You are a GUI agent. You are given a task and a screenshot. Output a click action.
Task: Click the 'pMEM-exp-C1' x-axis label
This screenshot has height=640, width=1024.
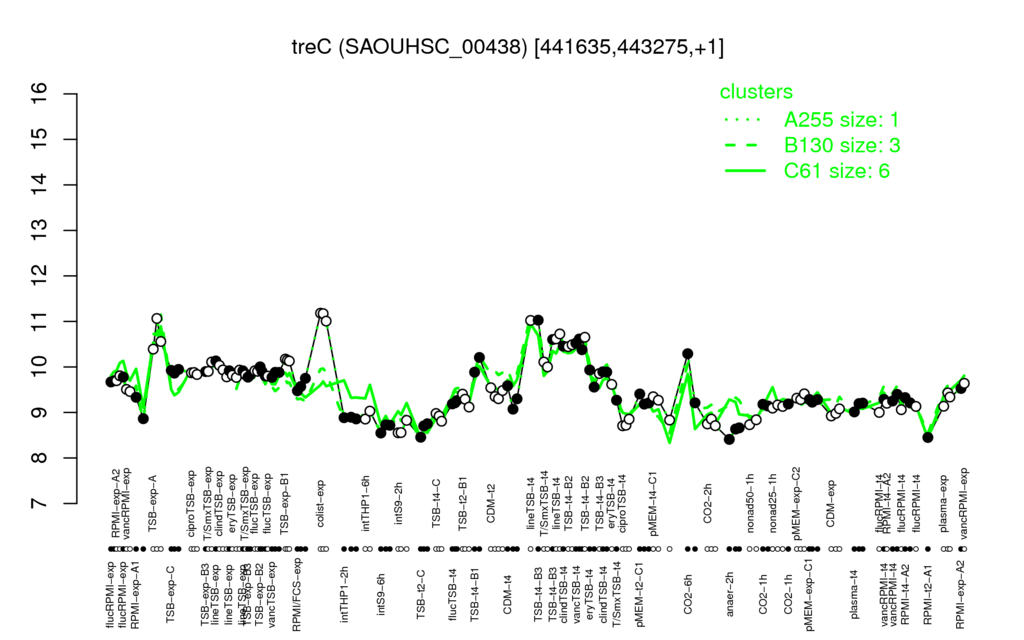[x=809, y=594]
